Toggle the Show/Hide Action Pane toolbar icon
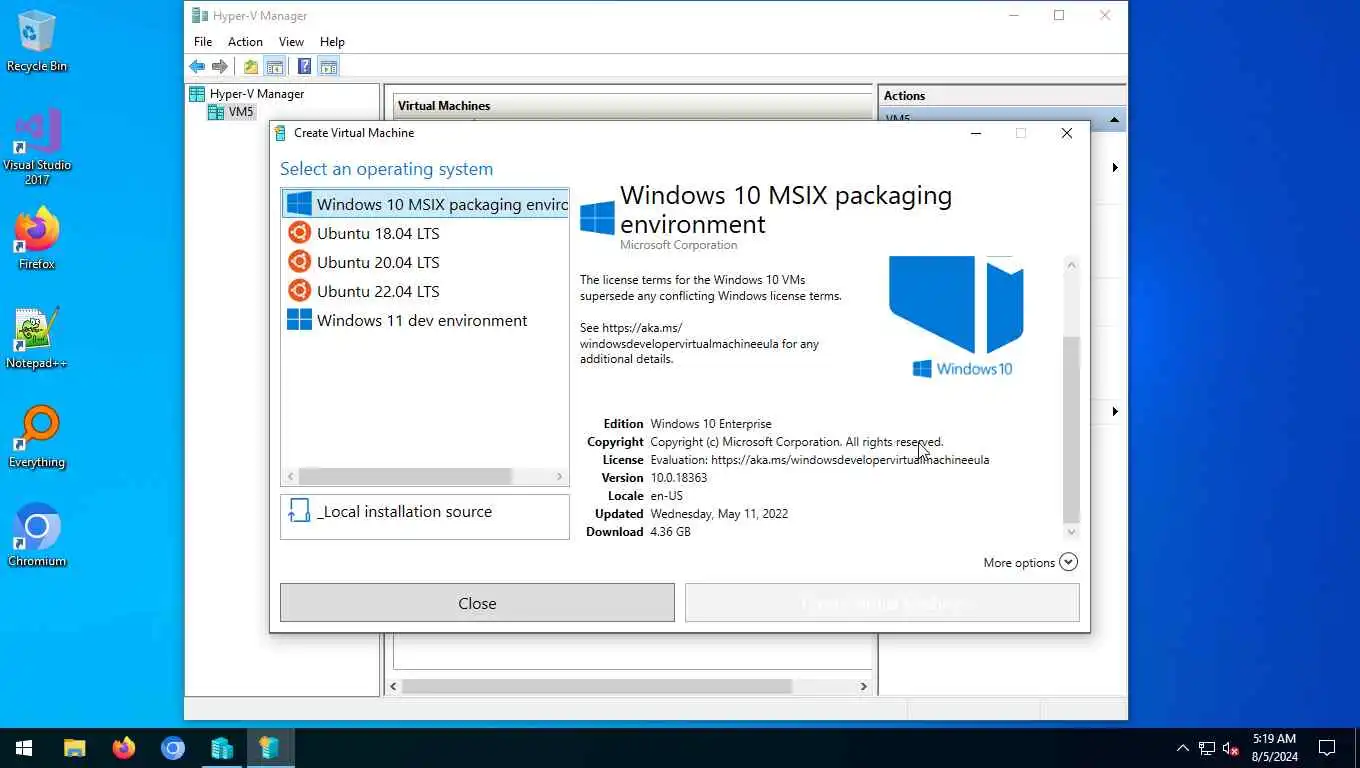1360x768 pixels. coord(328,67)
